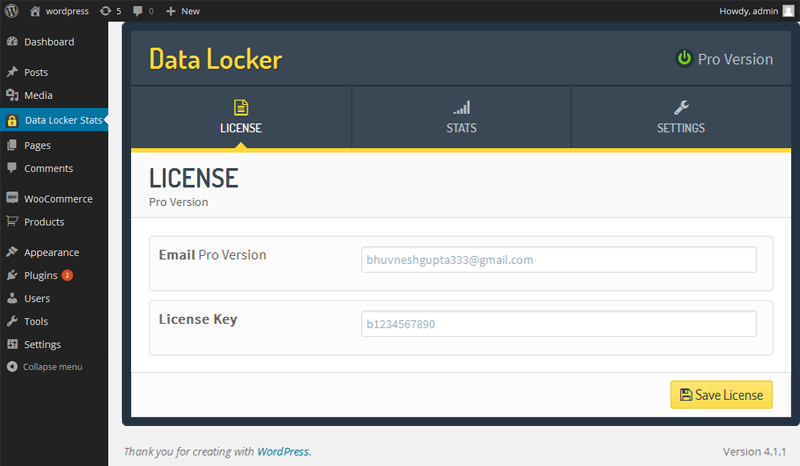Click the Users person icon

(x=12, y=298)
